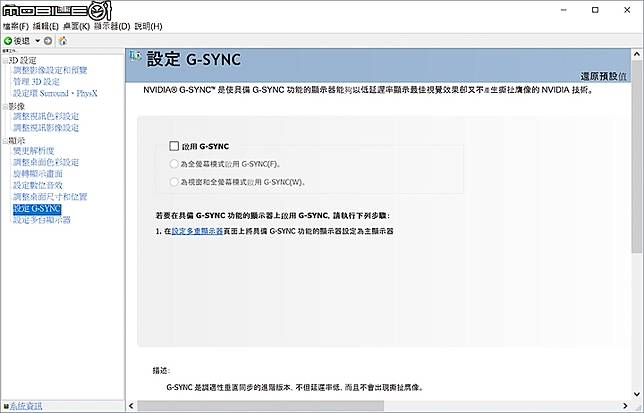Screen dimensions: 644x413
Task: Open the 編輯(E) menu
Action: pyautogui.click(x=46, y=26)
